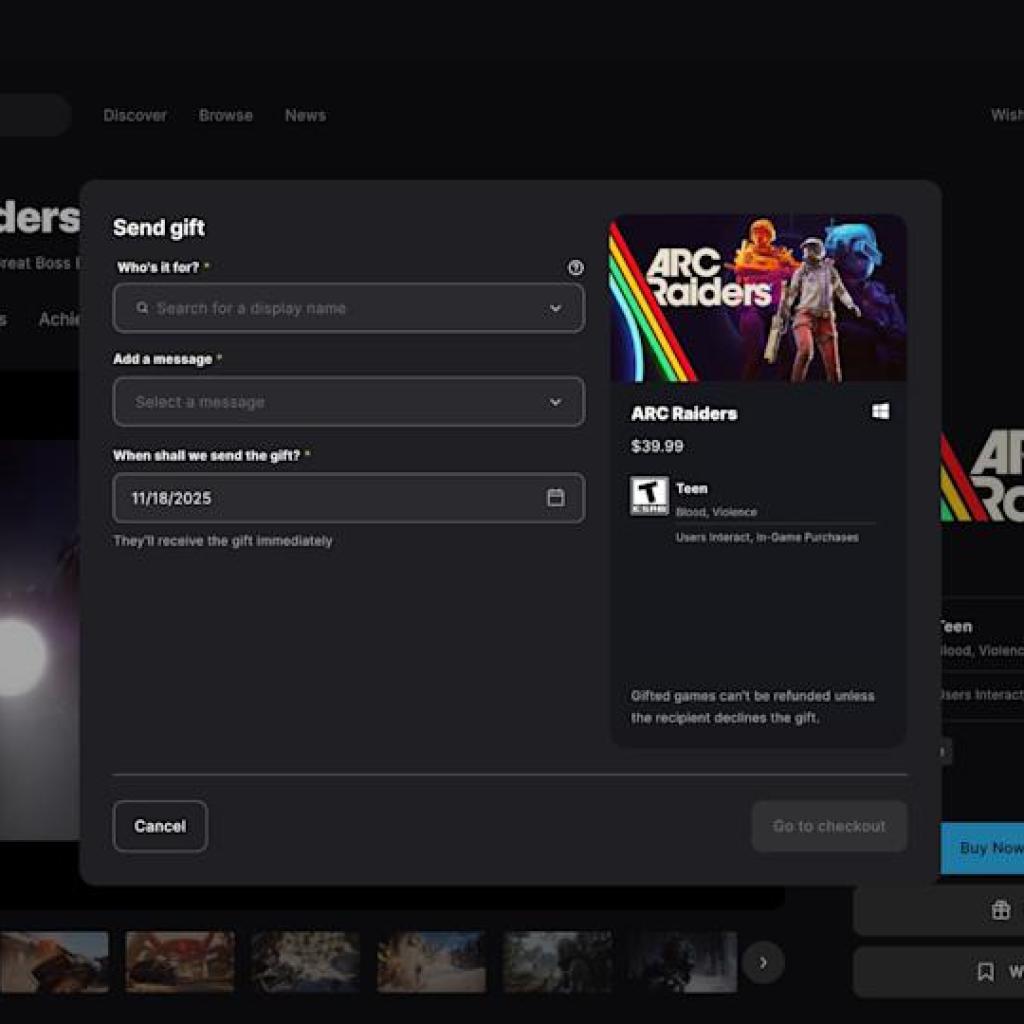The width and height of the screenshot is (1024, 1024).
Task: Select the first screenshot thumbnail at the bottom
Action: [x=55, y=962]
